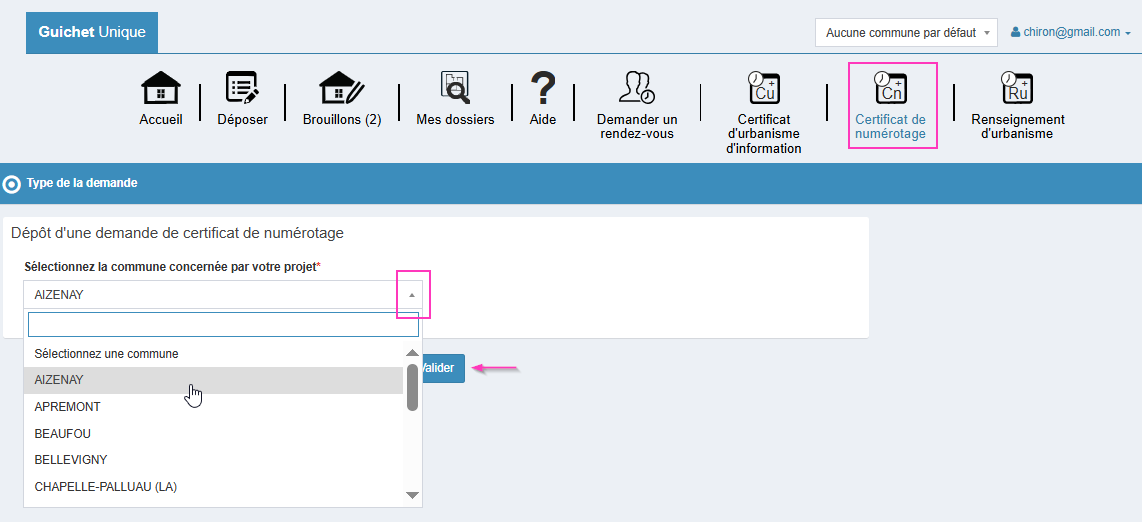Image resolution: width=1142 pixels, height=522 pixels.
Task: Click the Accueil house icon
Action: tap(160, 88)
